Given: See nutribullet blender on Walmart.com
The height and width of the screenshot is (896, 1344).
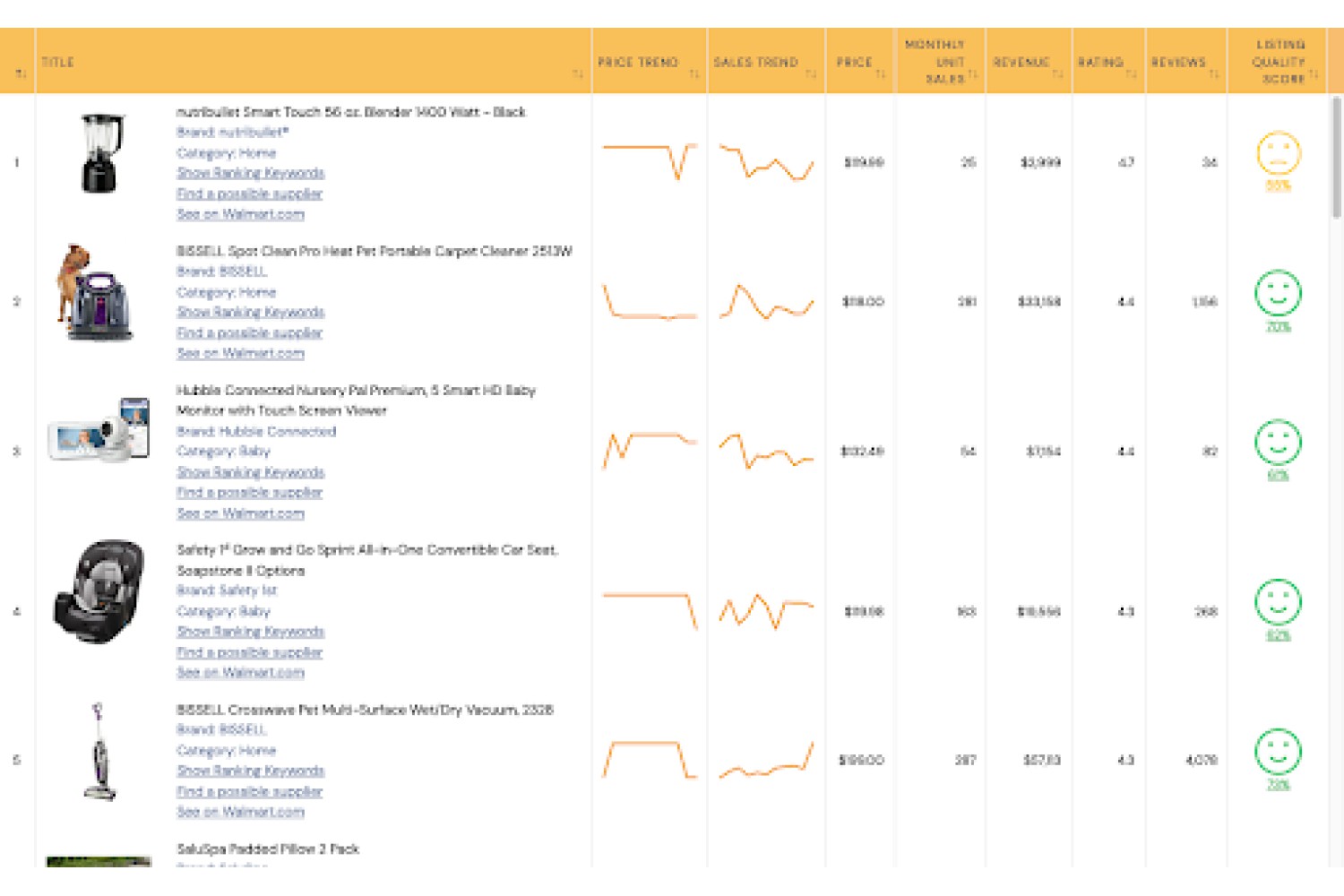Looking at the screenshot, I should (240, 214).
